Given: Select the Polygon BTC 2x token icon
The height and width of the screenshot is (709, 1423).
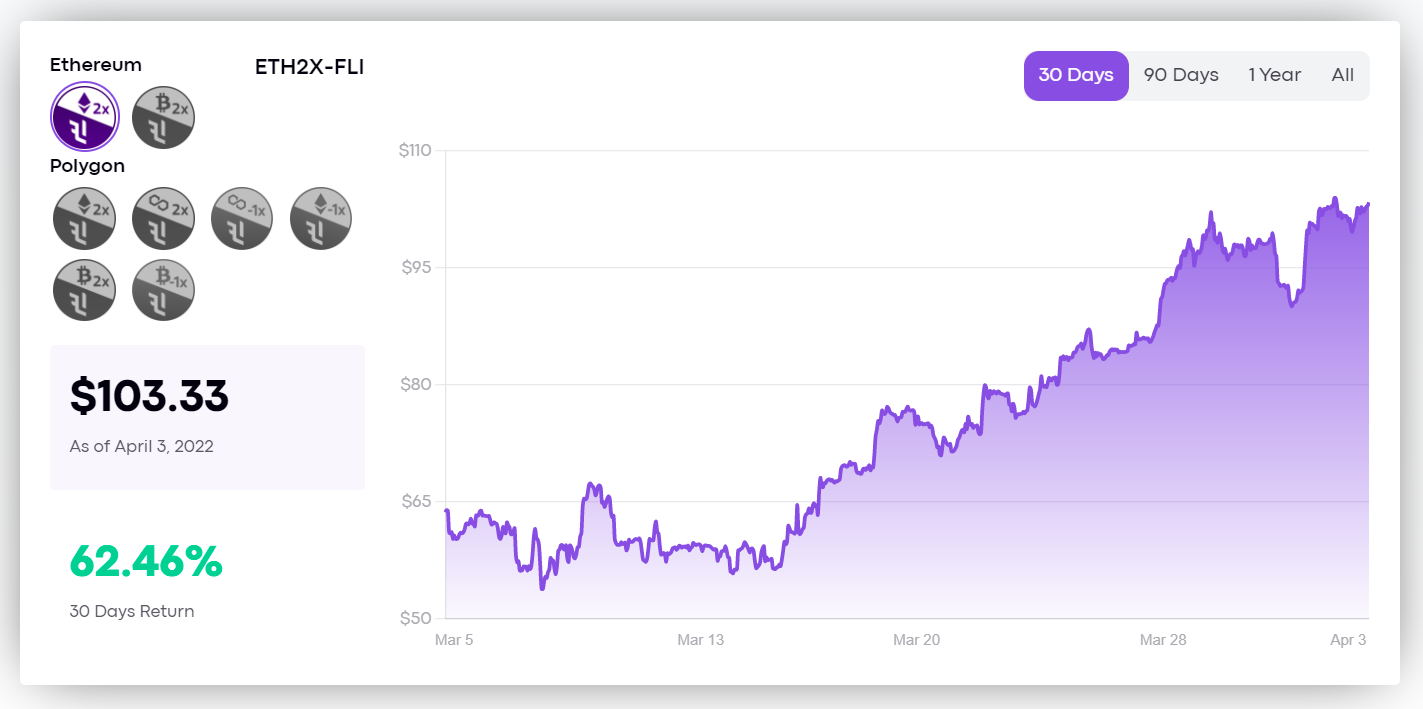Looking at the screenshot, I should [x=85, y=289].
